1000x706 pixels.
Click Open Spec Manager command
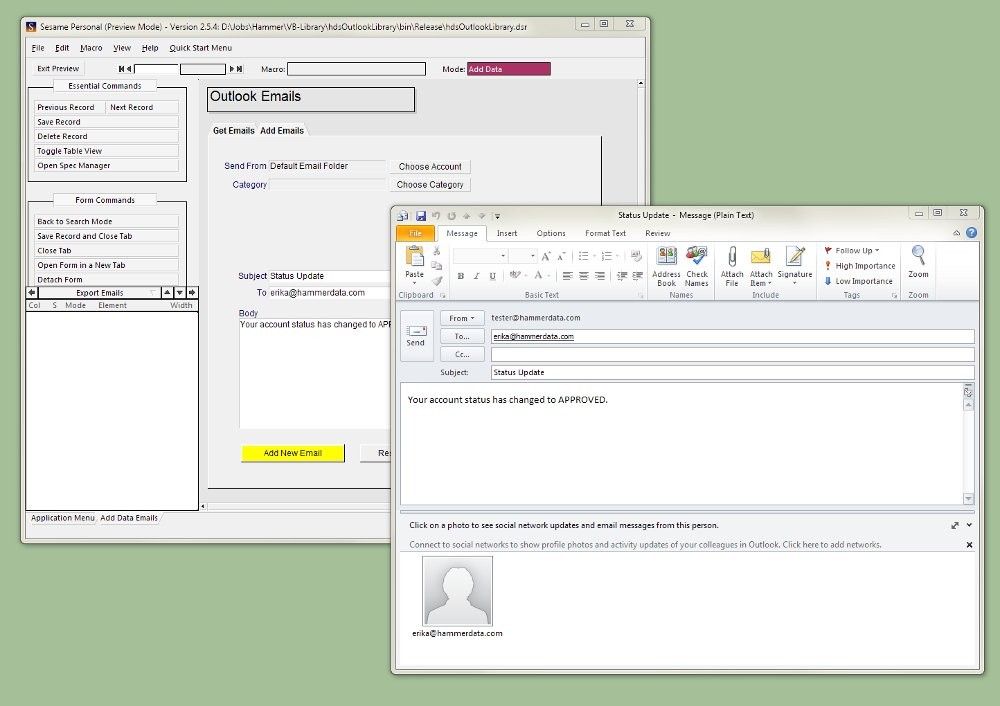point(107,166)
